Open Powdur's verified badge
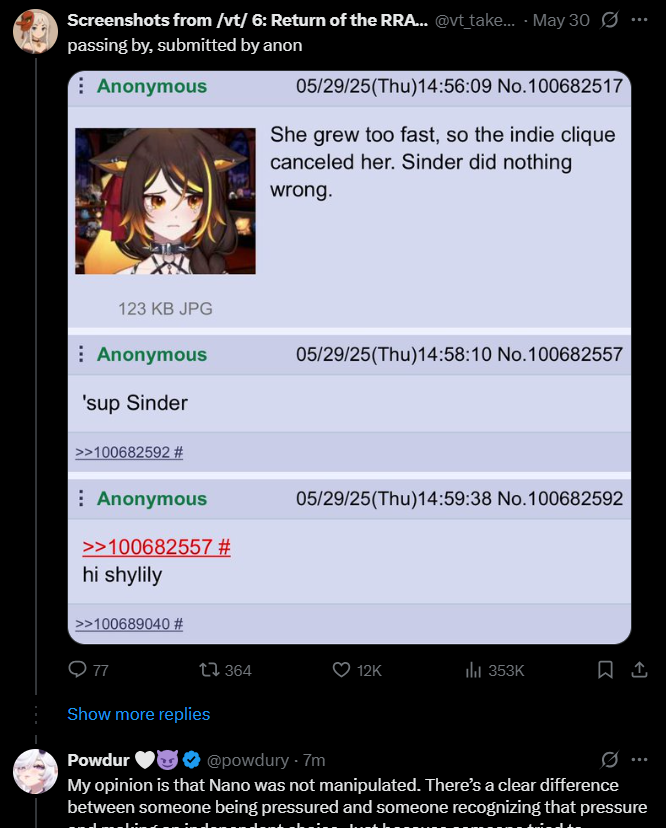The image size is (666, 828). (192, 760)
